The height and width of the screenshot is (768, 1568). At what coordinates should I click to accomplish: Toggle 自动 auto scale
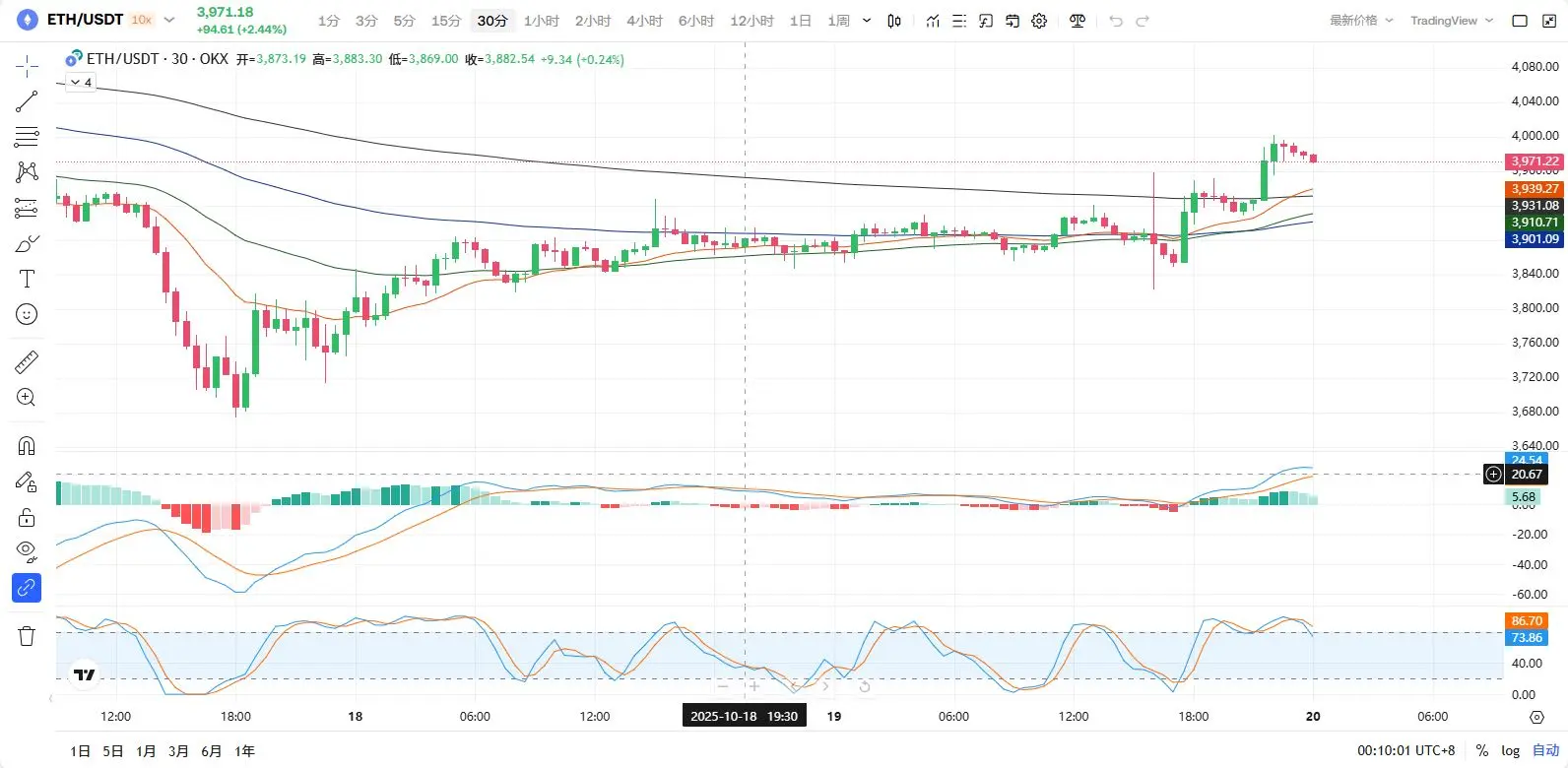tap(1545, 750)
